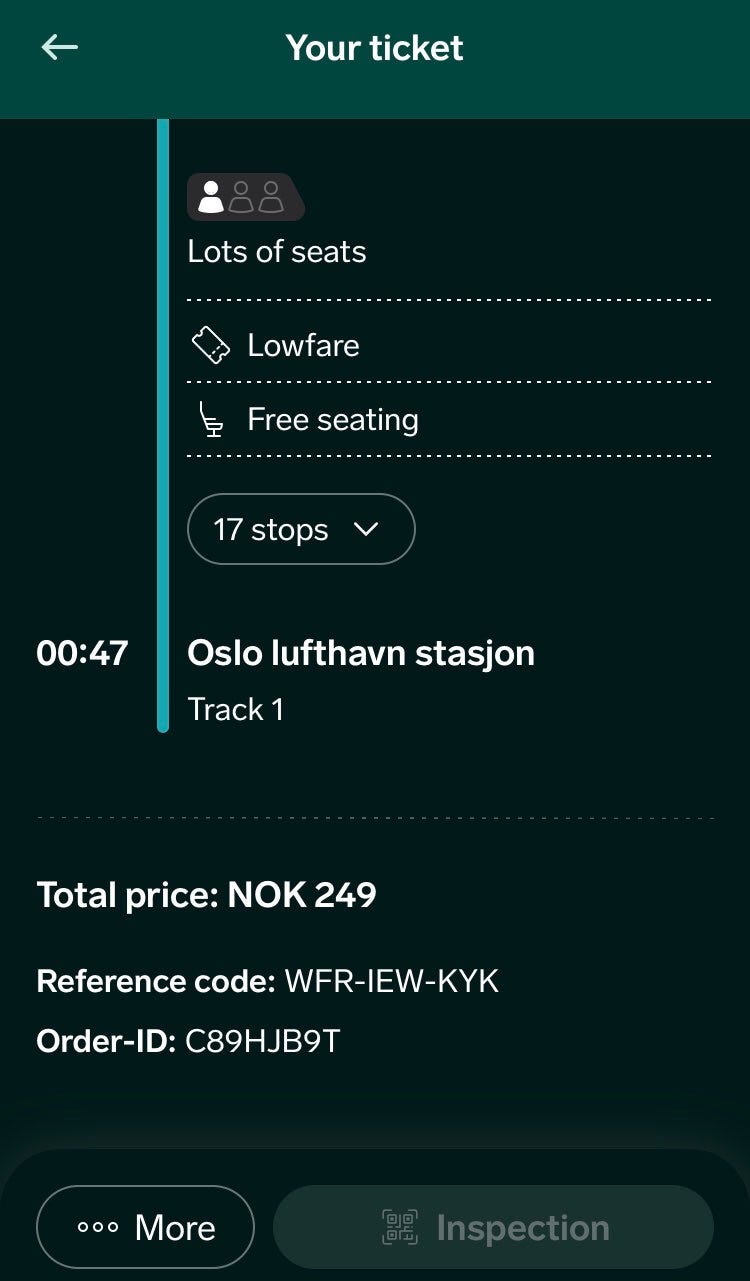Click the QR code inspection icon

400,1227
